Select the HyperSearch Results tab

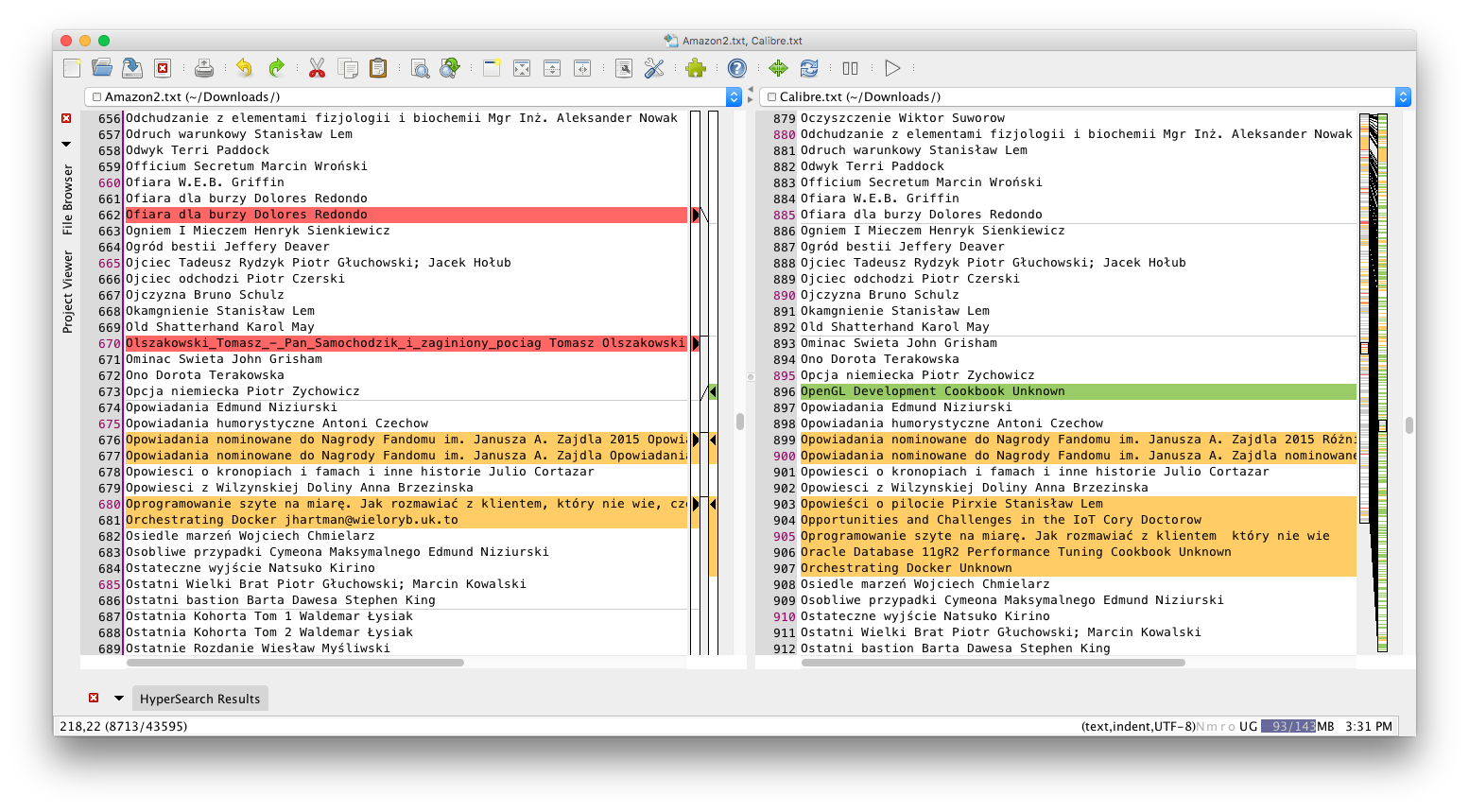click(199, 699)
